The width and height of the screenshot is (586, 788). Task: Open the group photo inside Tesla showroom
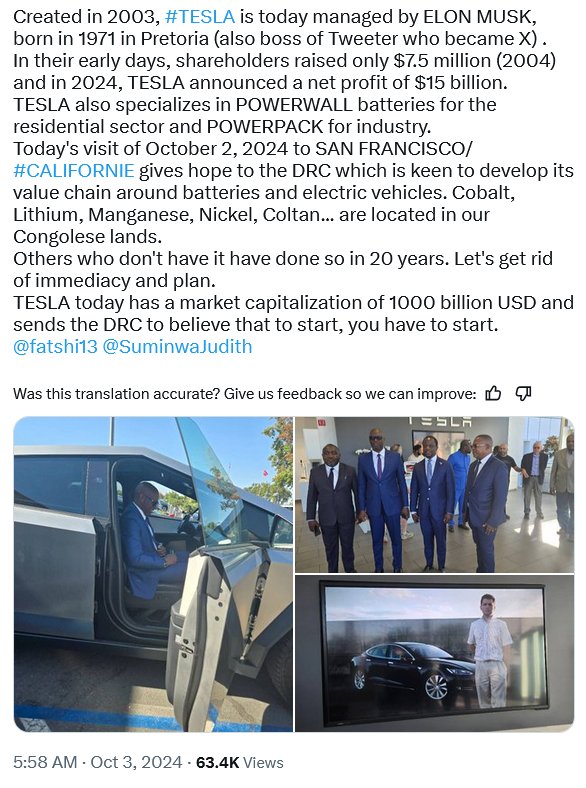pyautogui.click(x=434, y=495)
